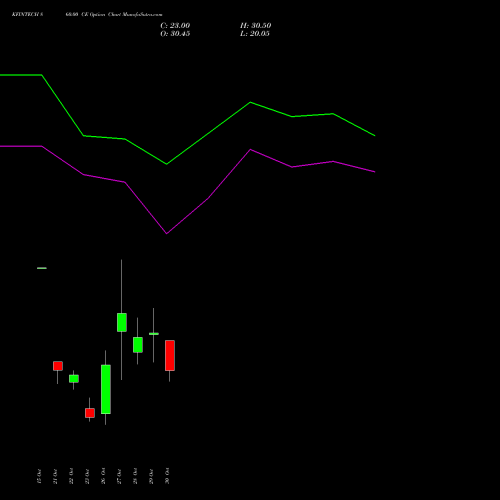Screen dimensions: 500x500
Task: Click the tall green candle above 26 Oct
Action: click(x=106, y=389)
